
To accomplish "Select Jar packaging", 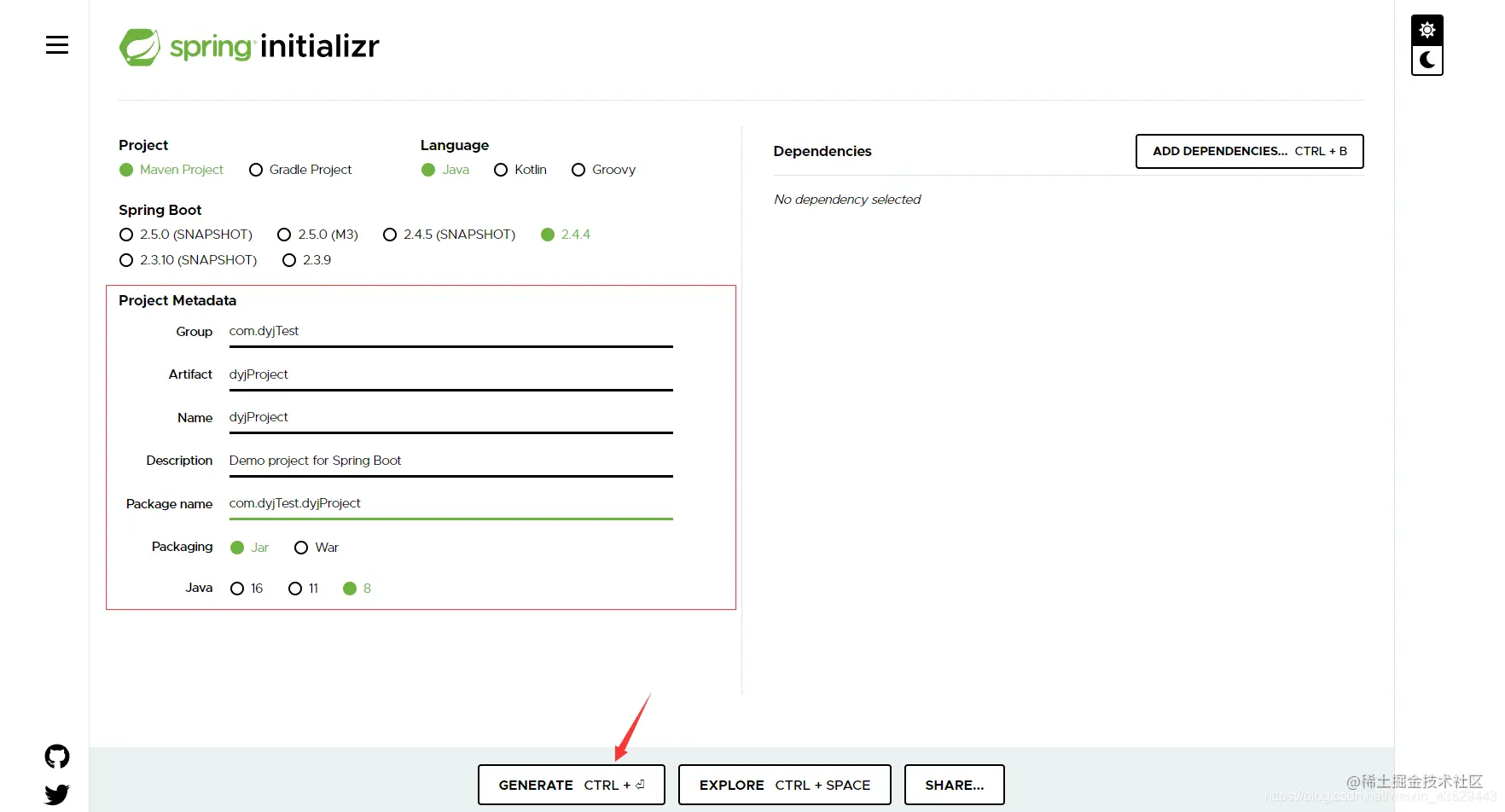I will pos(250,548).
